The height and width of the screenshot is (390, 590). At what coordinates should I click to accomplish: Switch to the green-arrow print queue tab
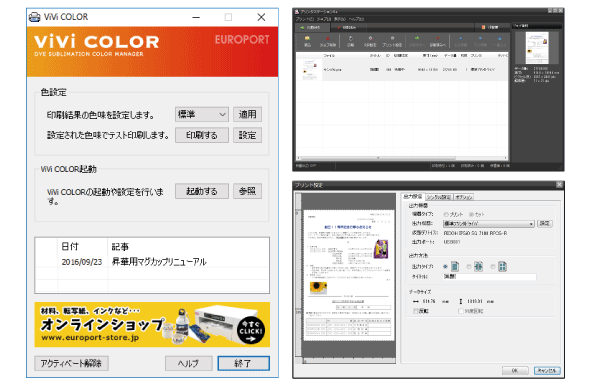312,27
